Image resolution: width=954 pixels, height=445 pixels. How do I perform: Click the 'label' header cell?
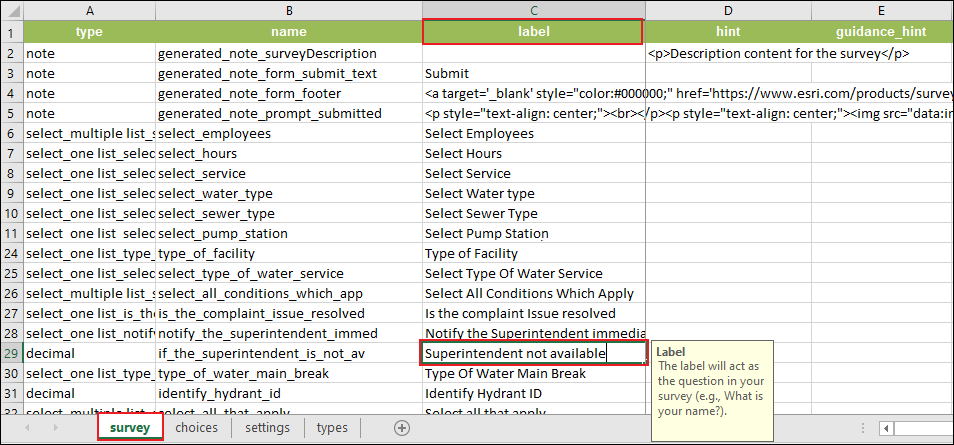[533, 32]
